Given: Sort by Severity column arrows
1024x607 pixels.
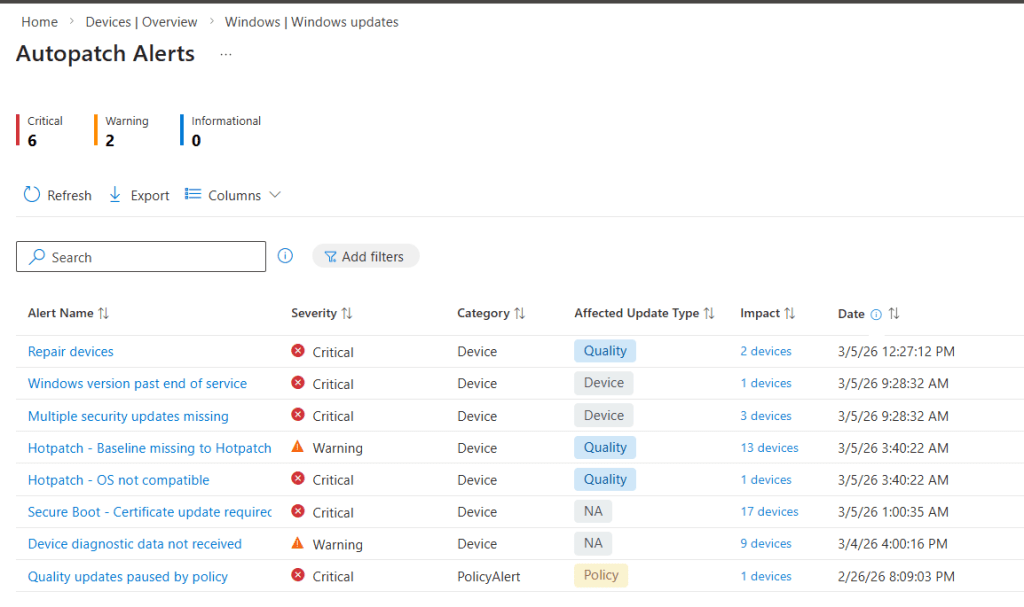Looking at the screenshot, I should 347,314.
